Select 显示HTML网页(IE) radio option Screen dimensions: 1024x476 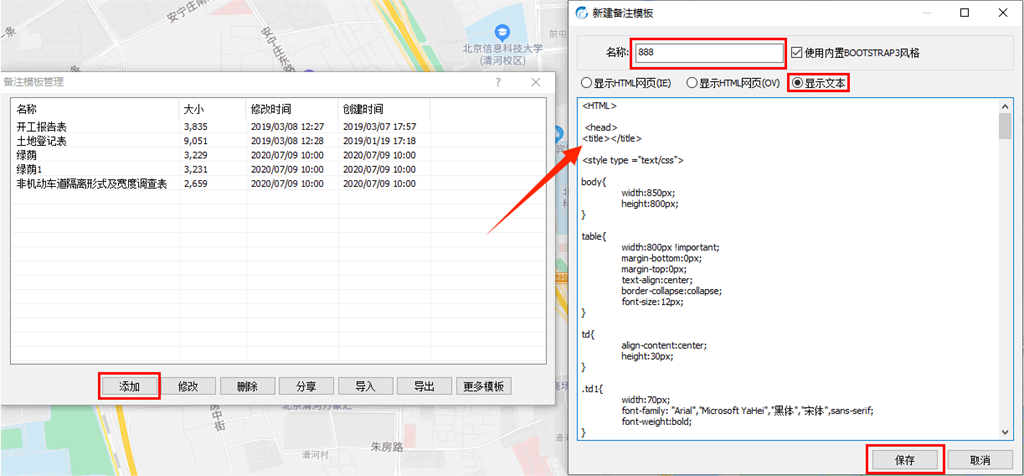[x=587, y=83]
